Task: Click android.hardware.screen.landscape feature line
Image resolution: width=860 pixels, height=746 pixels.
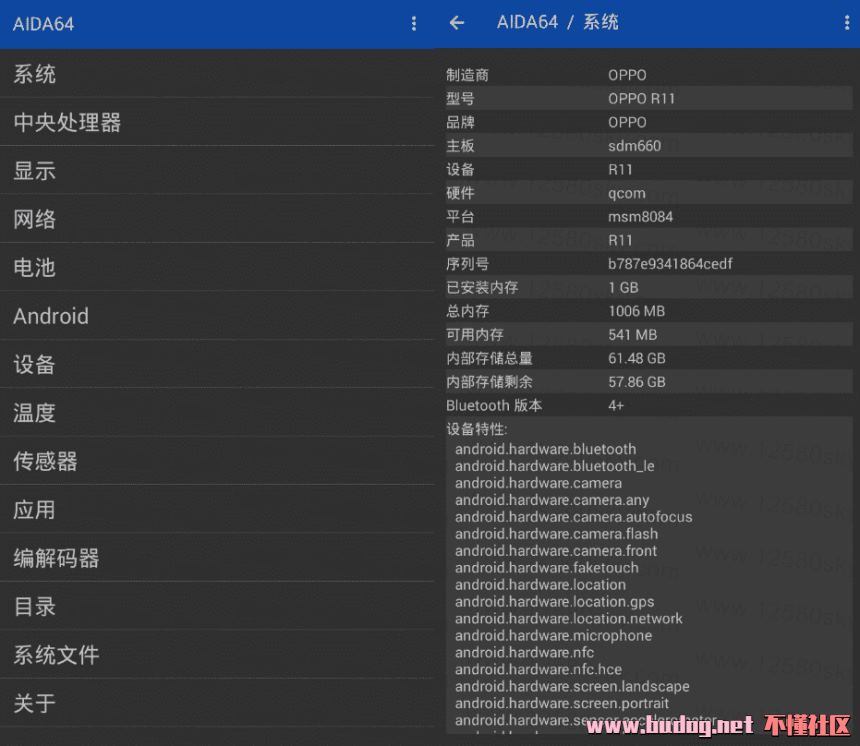Action: point(572,686)
